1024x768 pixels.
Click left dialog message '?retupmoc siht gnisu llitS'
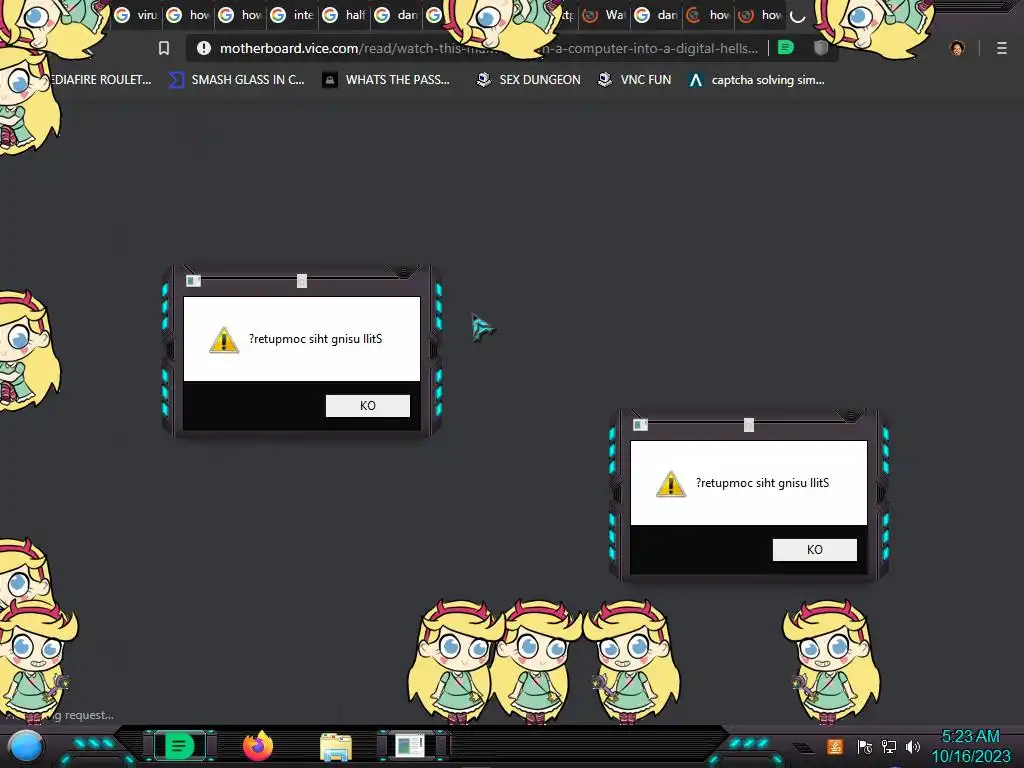[x=315, y=339]
